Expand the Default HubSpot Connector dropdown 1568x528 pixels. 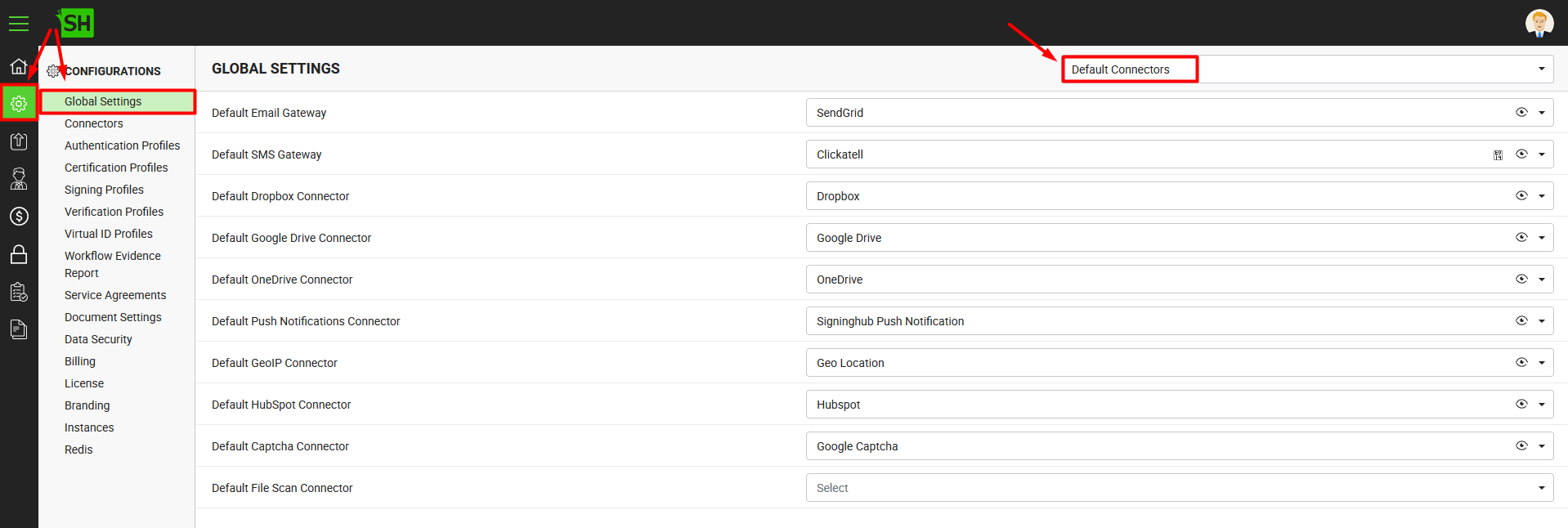click(1542, 405)
